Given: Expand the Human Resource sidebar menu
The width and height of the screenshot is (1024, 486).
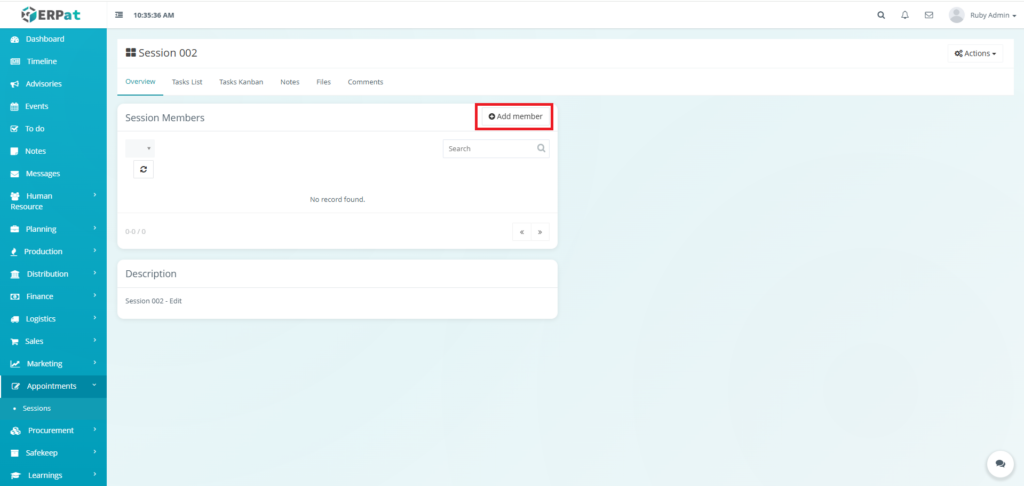Looking at the screenshot, I should (x=53, y=201).
